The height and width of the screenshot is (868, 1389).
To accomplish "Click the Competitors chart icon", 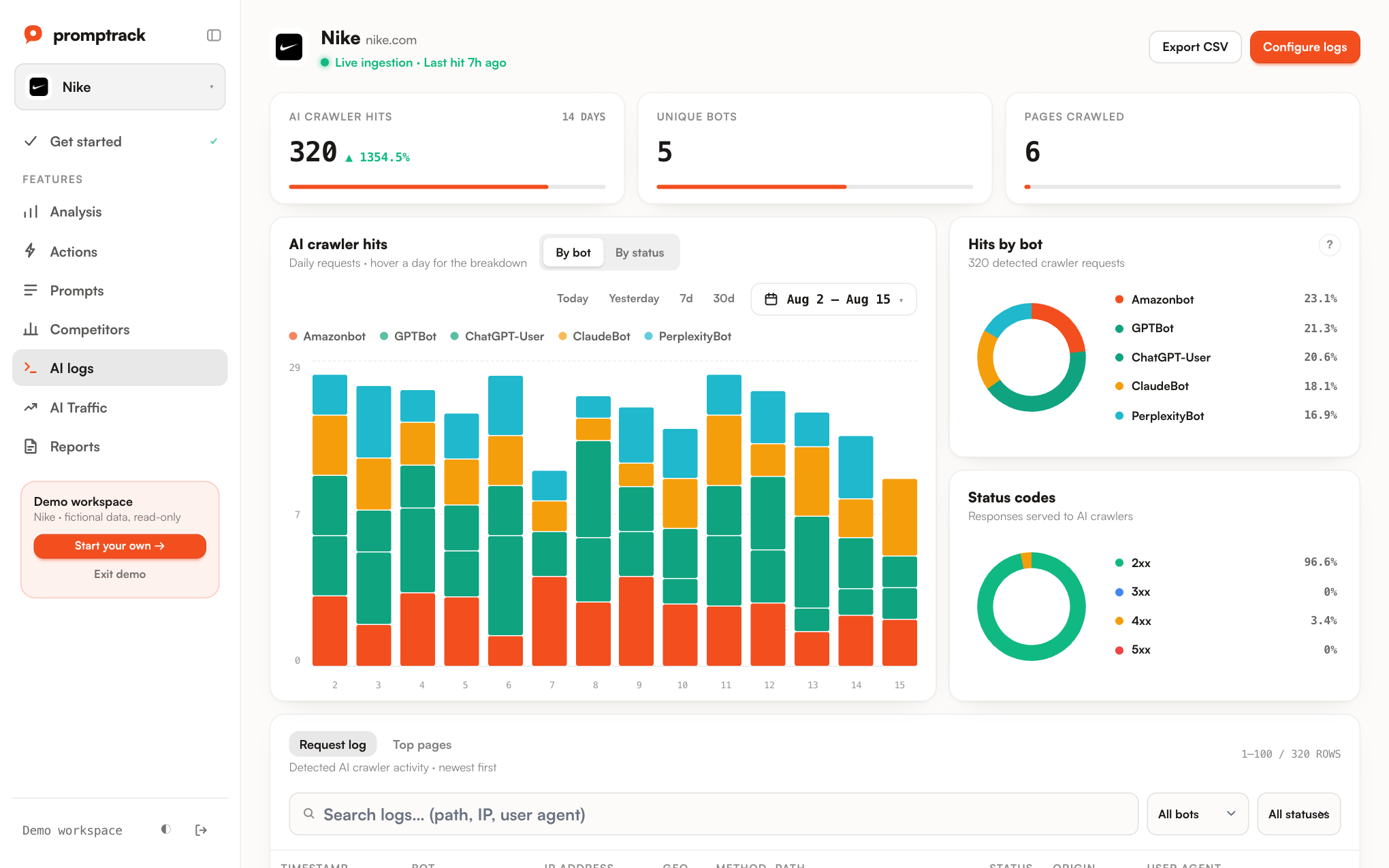I will tap(31, 329).
